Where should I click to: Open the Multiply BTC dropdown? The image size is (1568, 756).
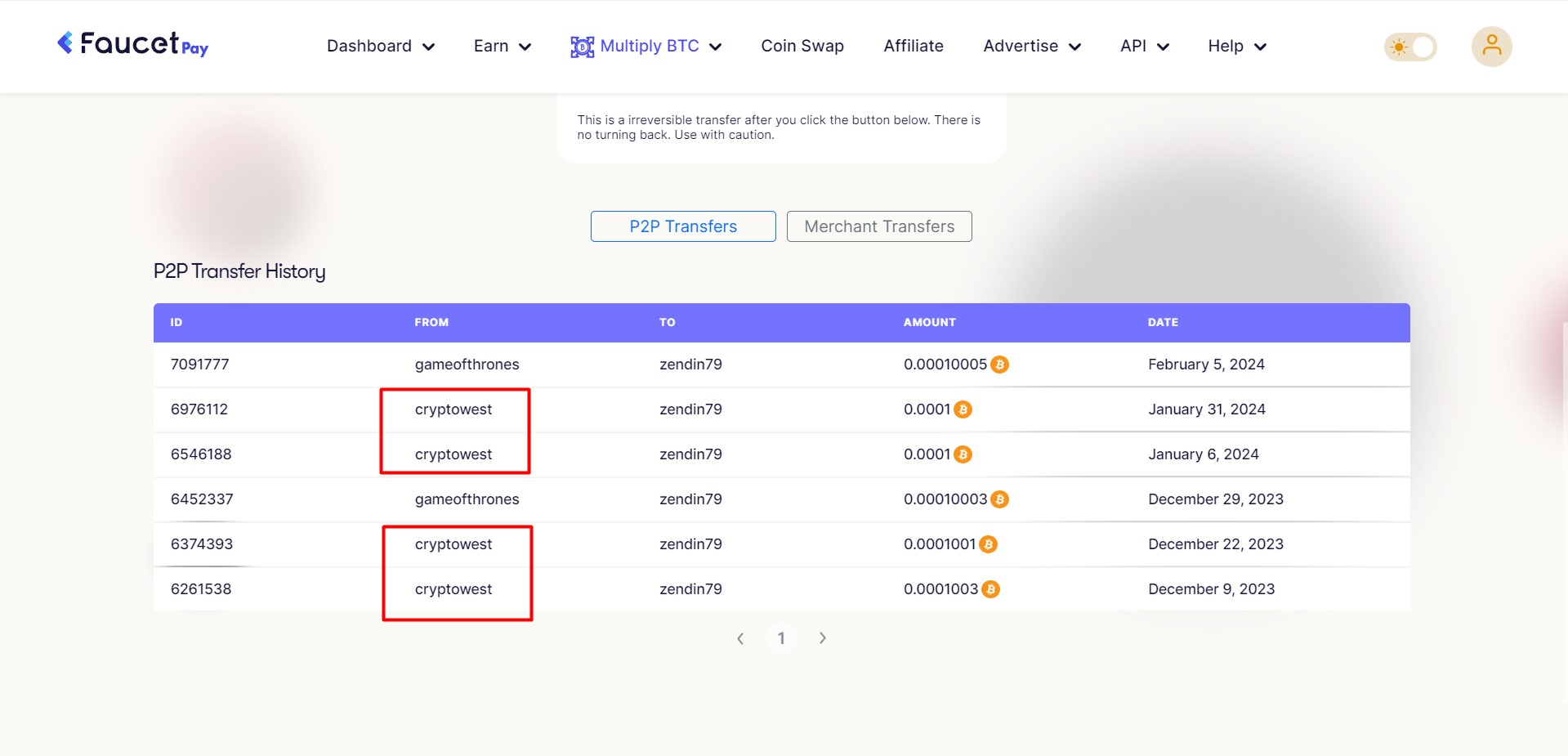[x=646, y=47]
